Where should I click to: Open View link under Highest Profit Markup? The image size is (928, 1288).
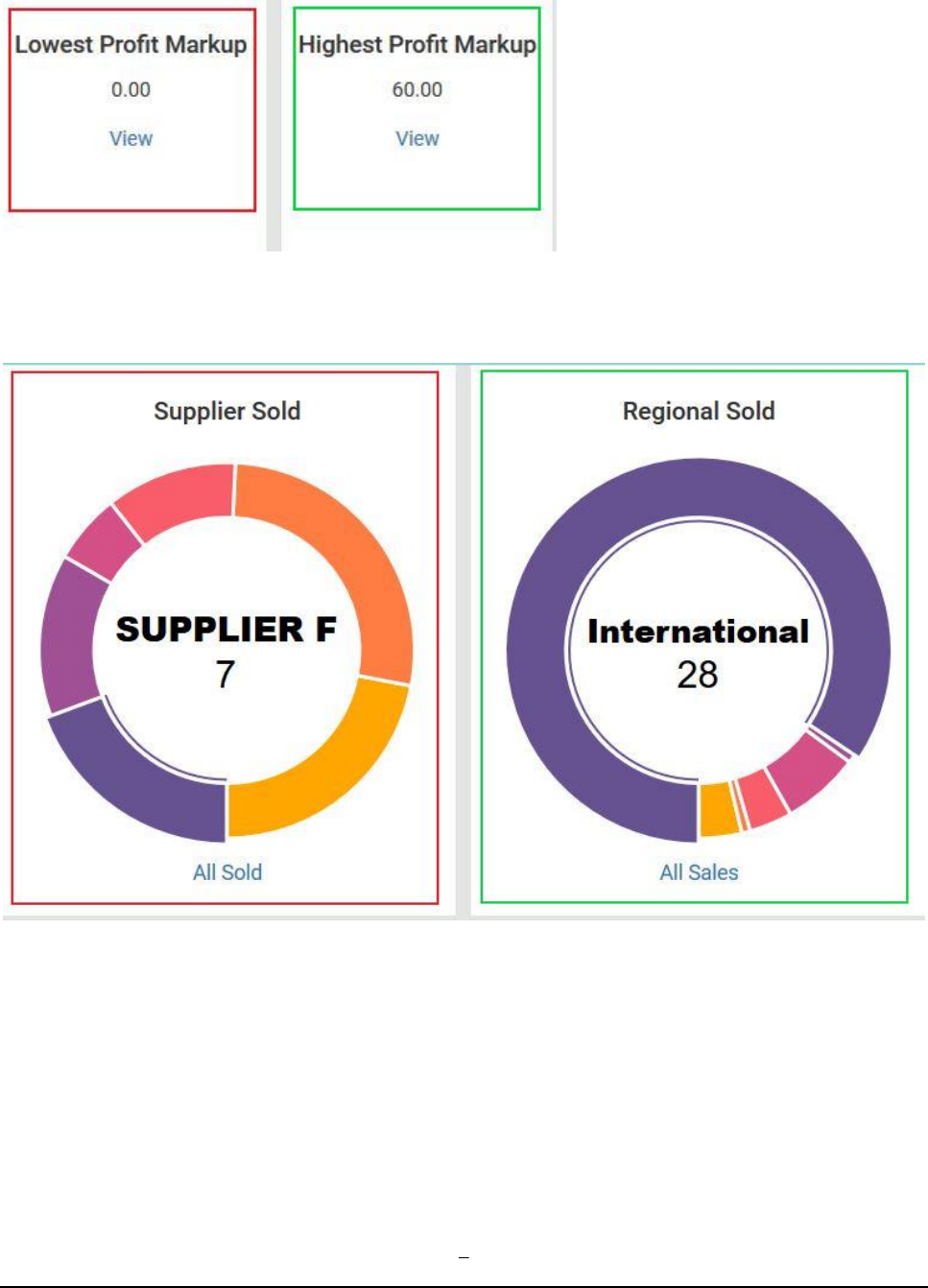[x=416, y=139]
